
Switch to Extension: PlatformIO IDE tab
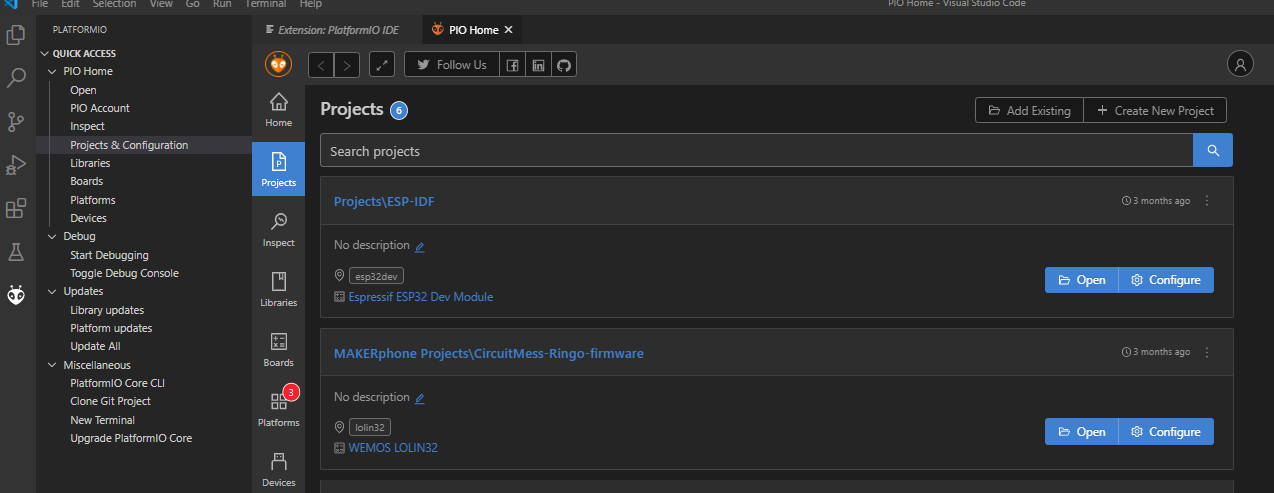coord(338,30)
